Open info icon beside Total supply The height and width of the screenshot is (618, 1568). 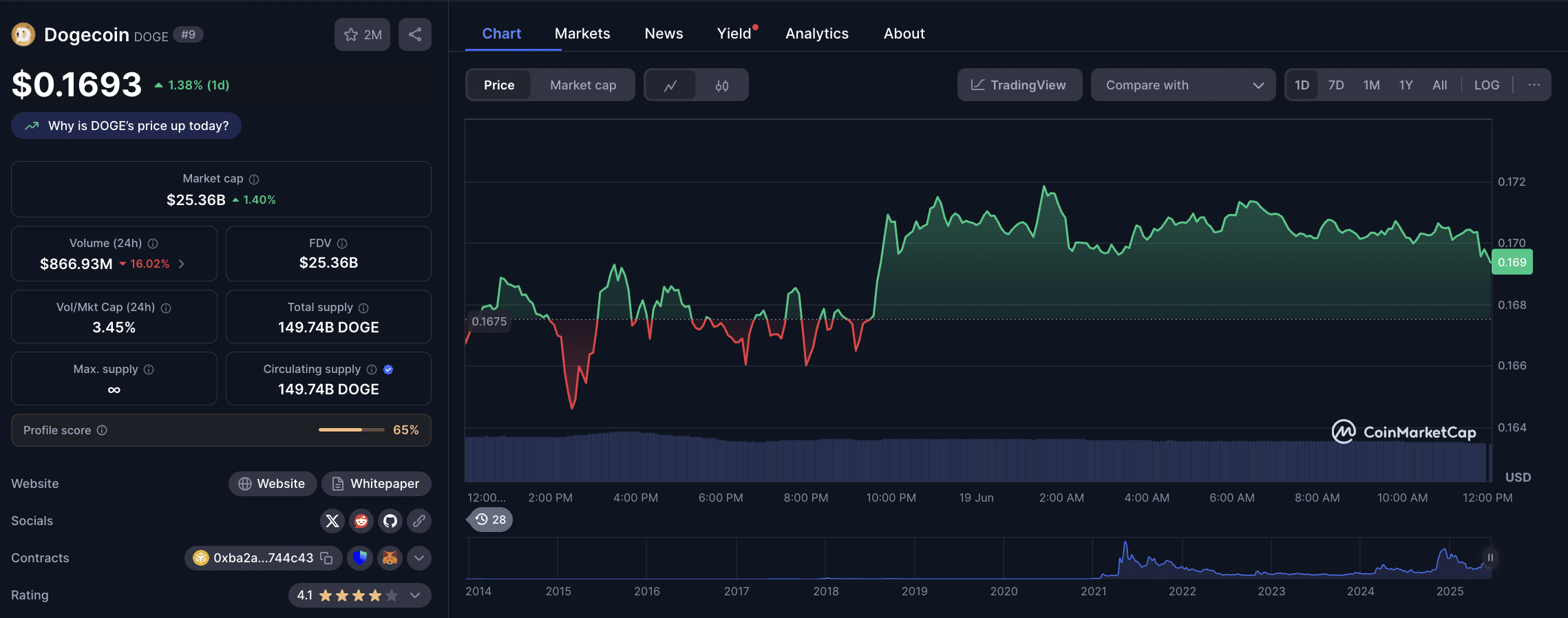click(x=363, y=308)
